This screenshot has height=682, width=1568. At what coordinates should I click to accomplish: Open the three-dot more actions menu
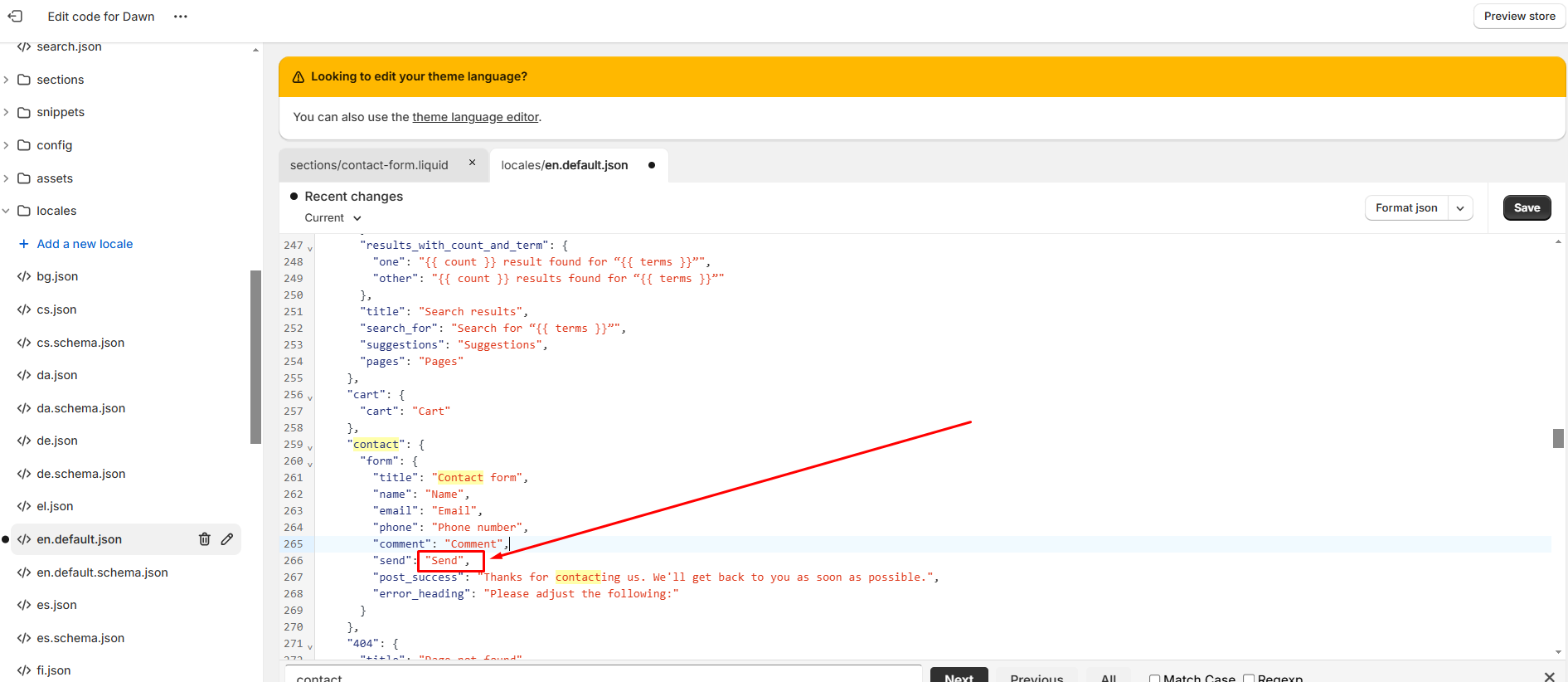pos(181,17)
